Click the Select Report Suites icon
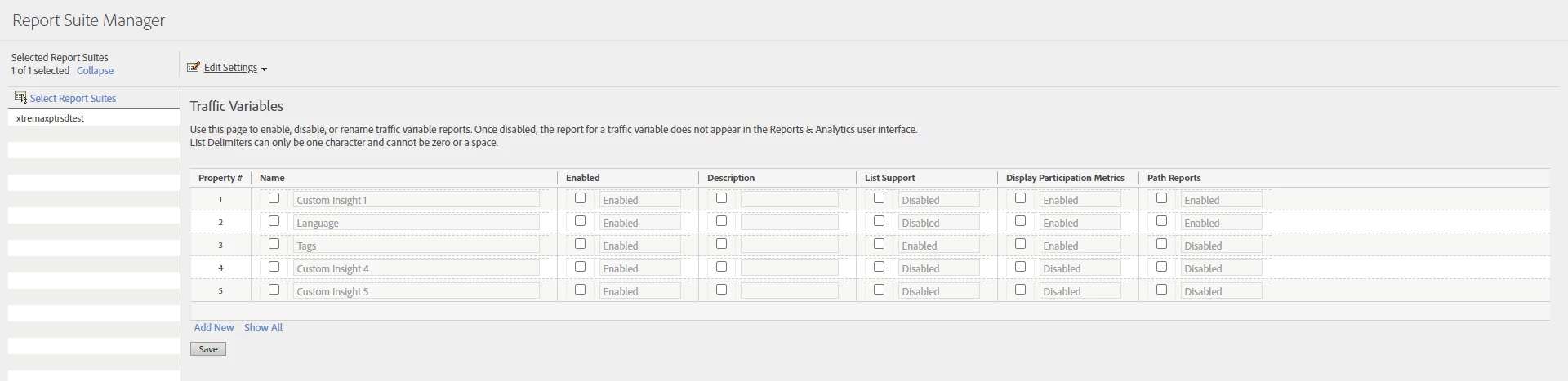 coord(20,98)
